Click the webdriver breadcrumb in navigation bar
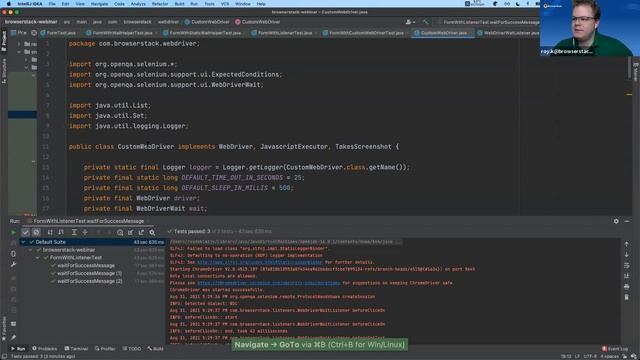 pos(168,22)
